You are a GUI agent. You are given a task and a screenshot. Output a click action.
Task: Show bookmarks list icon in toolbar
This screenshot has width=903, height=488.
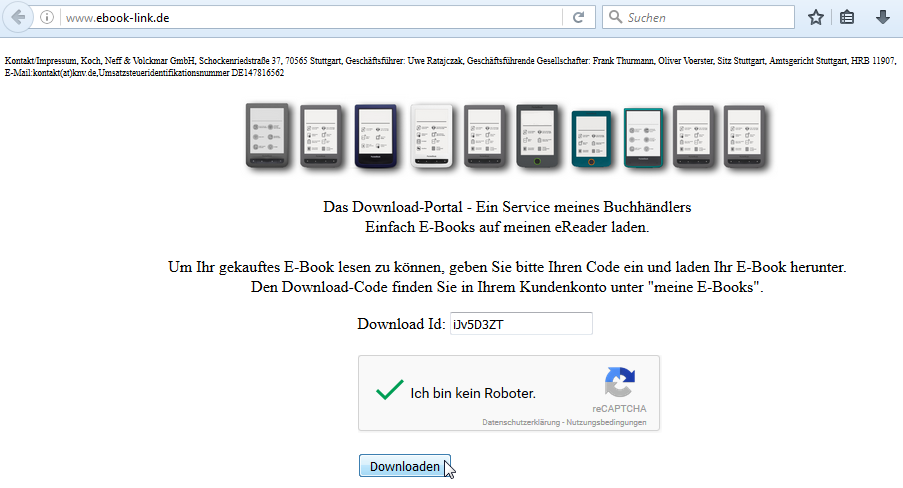[x=848, y=17]
